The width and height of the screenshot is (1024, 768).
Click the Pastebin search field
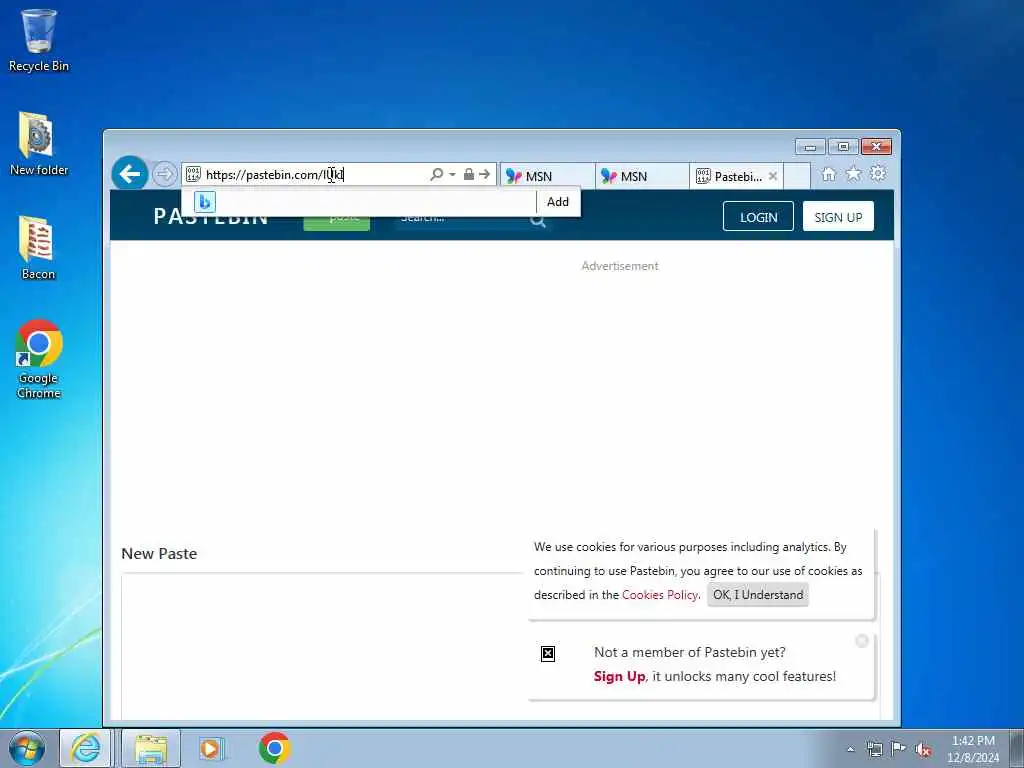[x=460, y=220]
